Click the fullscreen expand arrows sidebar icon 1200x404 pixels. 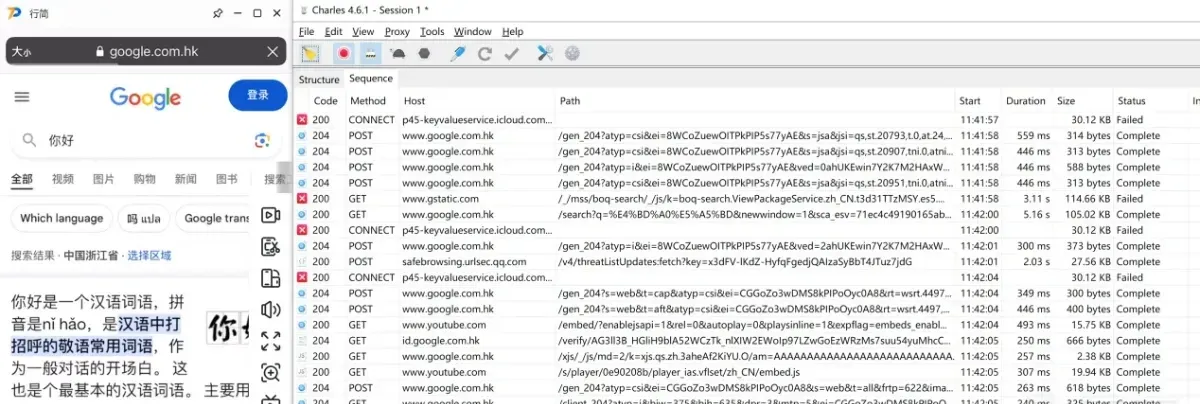point(270,341)
